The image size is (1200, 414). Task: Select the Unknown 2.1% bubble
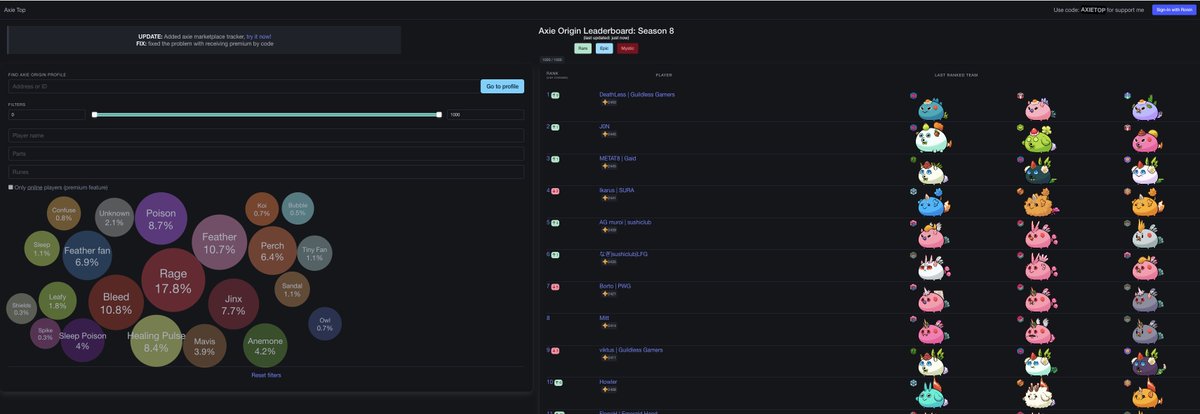114,217
